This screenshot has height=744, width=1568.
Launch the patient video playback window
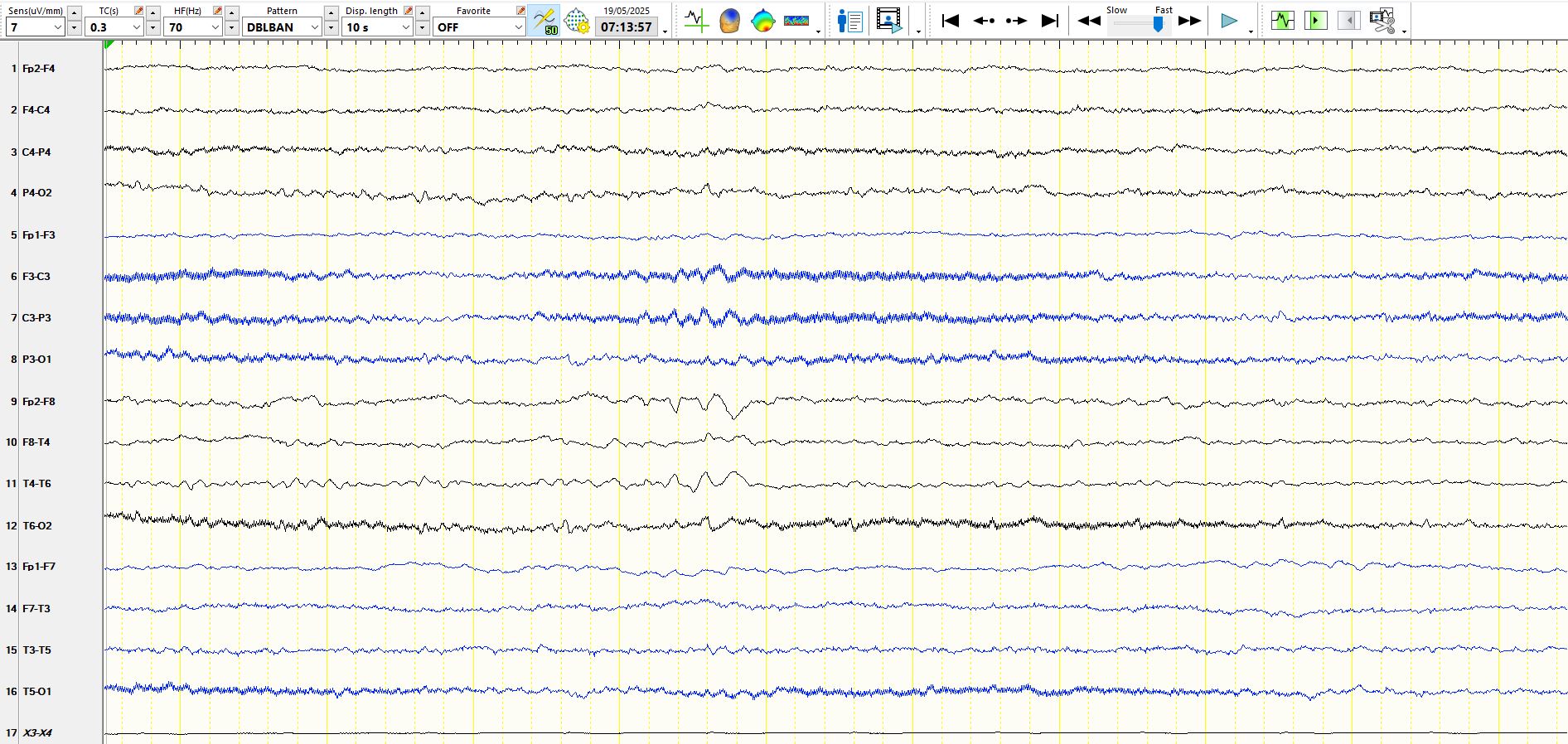888,21
